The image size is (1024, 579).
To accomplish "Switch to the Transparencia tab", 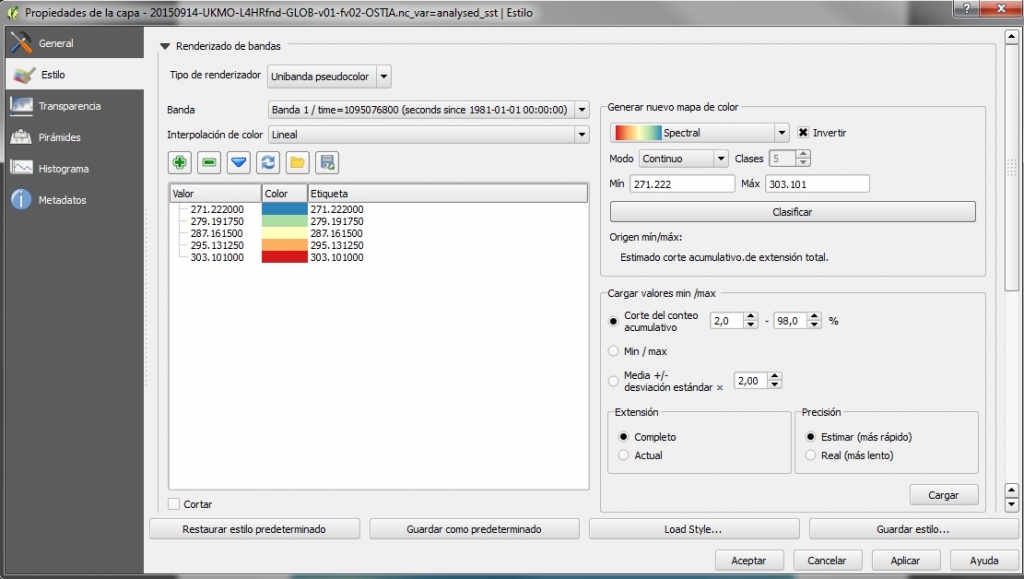I will click(x=69, y=106).
